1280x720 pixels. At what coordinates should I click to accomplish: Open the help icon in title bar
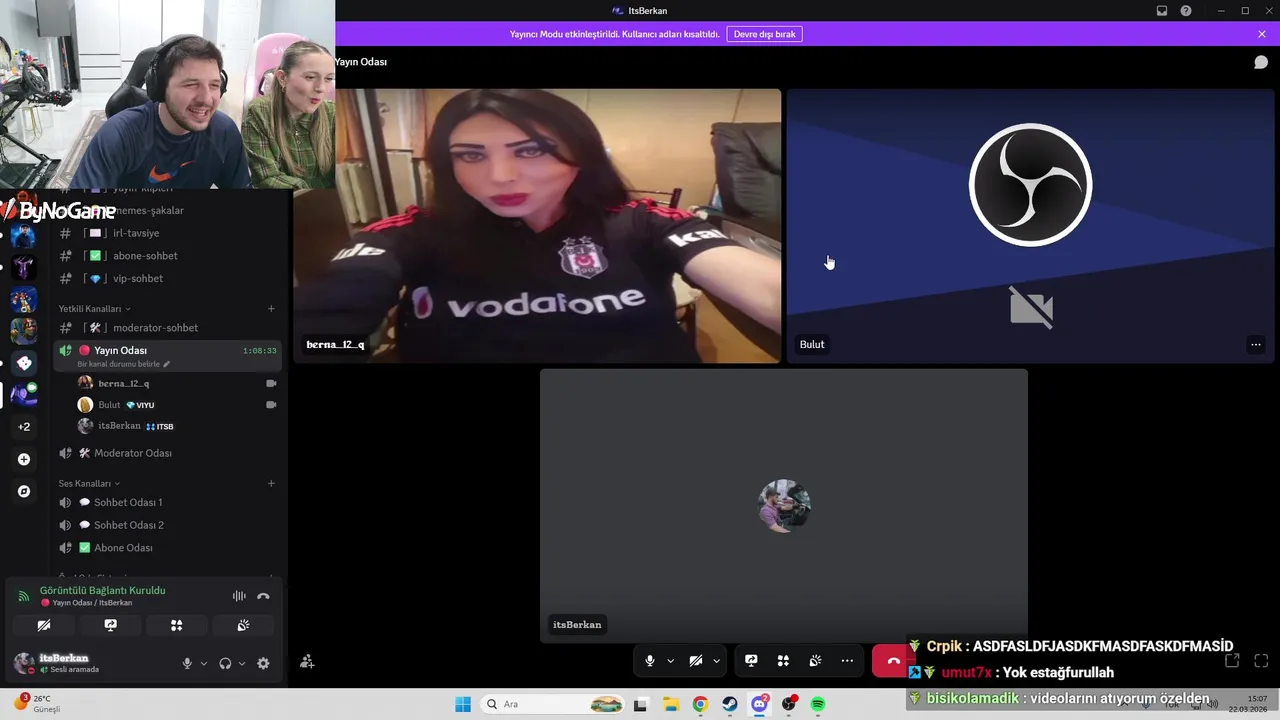tap(1186, 11)
